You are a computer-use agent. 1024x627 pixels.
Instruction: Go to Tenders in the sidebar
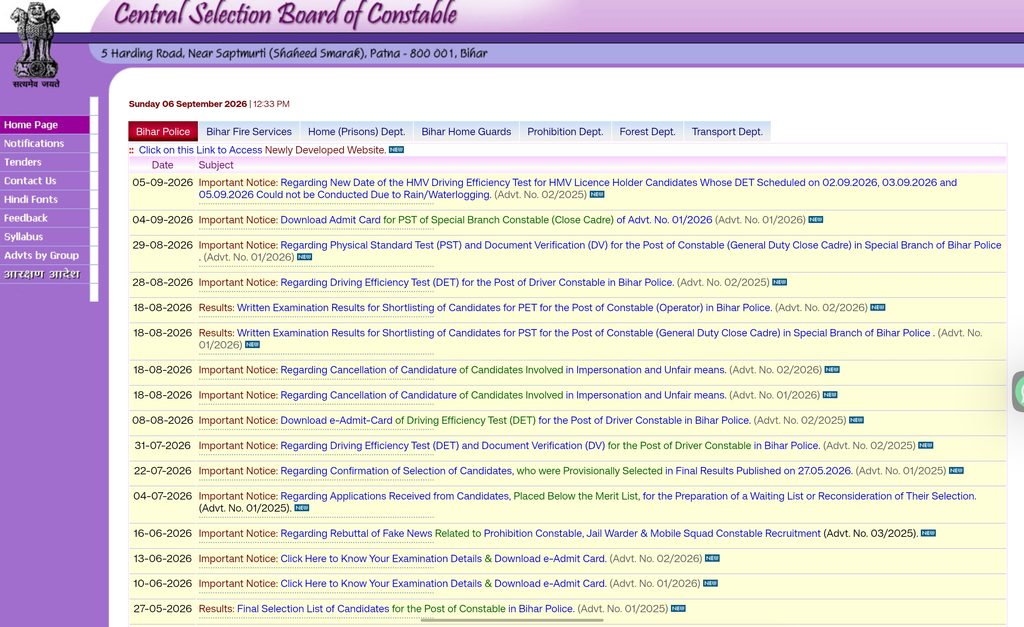click(44, 162)
